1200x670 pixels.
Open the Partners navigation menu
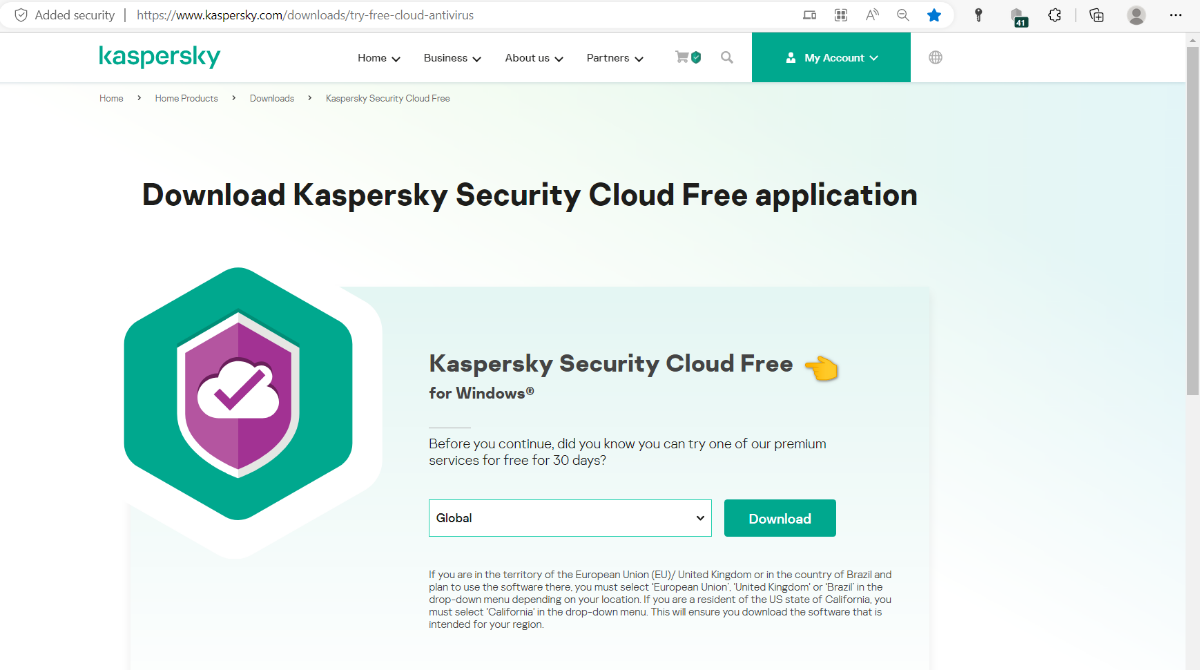(x=615, y=58)
